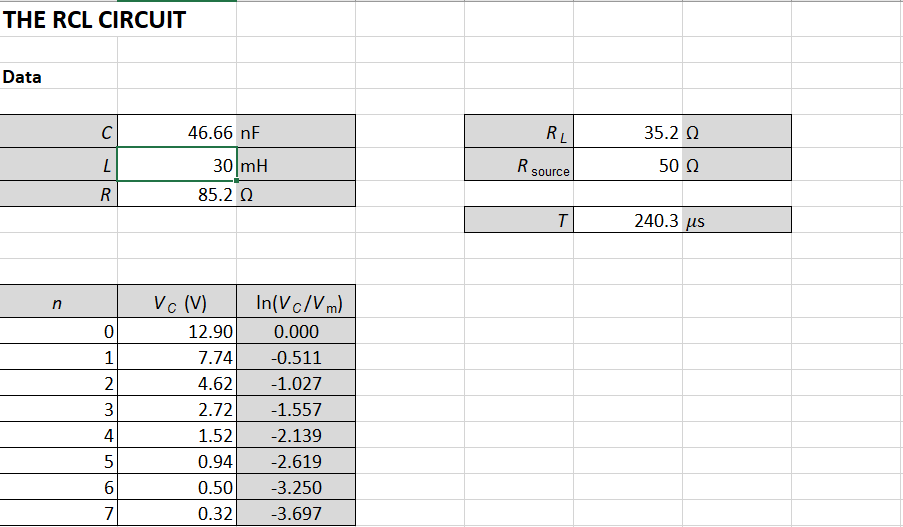This screenshot has width=903, height=527.
Task: Select the log cell -2.619
Action: pyautogui.click(x=296, y=461)
